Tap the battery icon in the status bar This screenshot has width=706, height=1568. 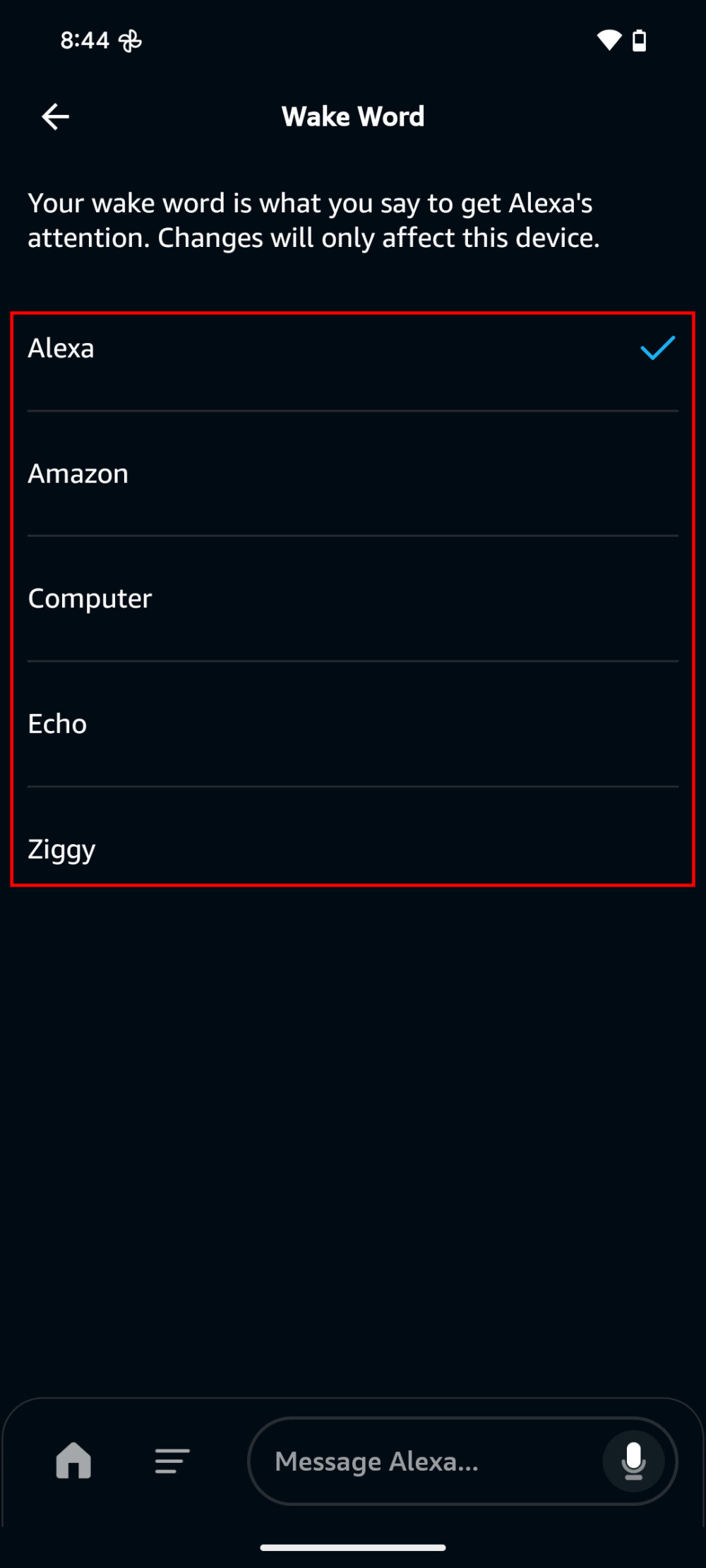pos(640,40)
